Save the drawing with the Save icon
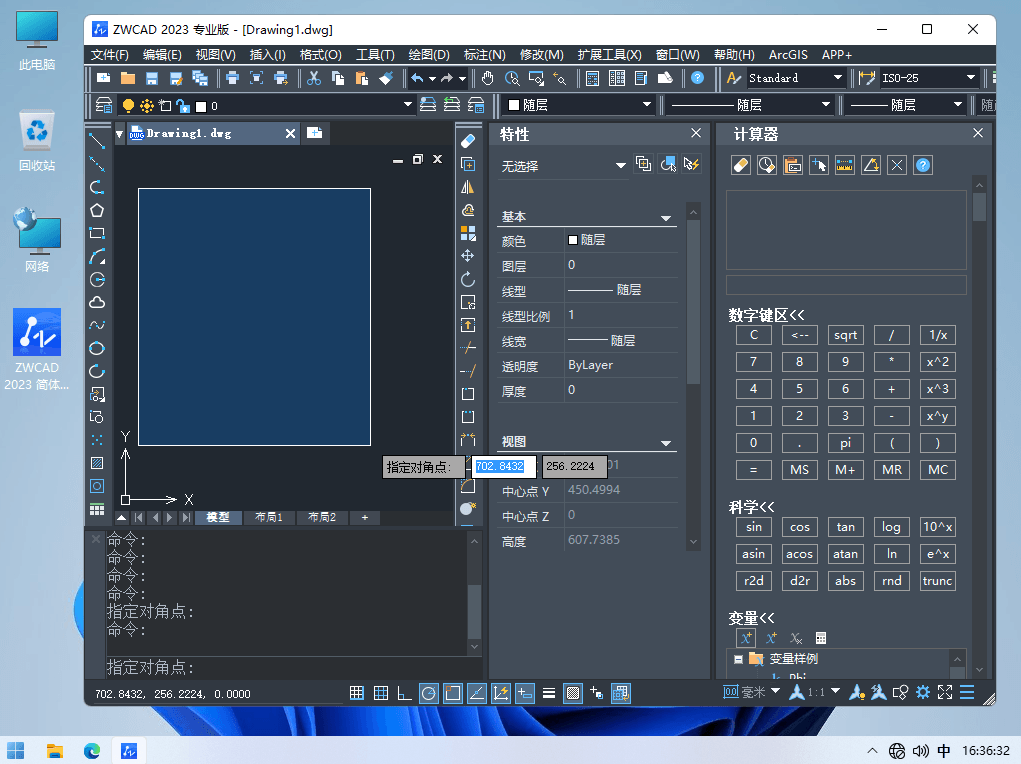This screenshot has width=1021, height=764. pos(152,78)
